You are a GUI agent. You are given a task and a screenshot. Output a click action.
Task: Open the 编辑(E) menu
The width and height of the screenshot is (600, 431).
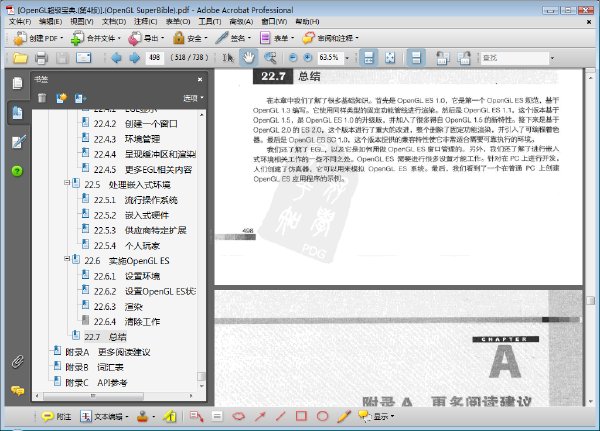(x=50, y=21)
